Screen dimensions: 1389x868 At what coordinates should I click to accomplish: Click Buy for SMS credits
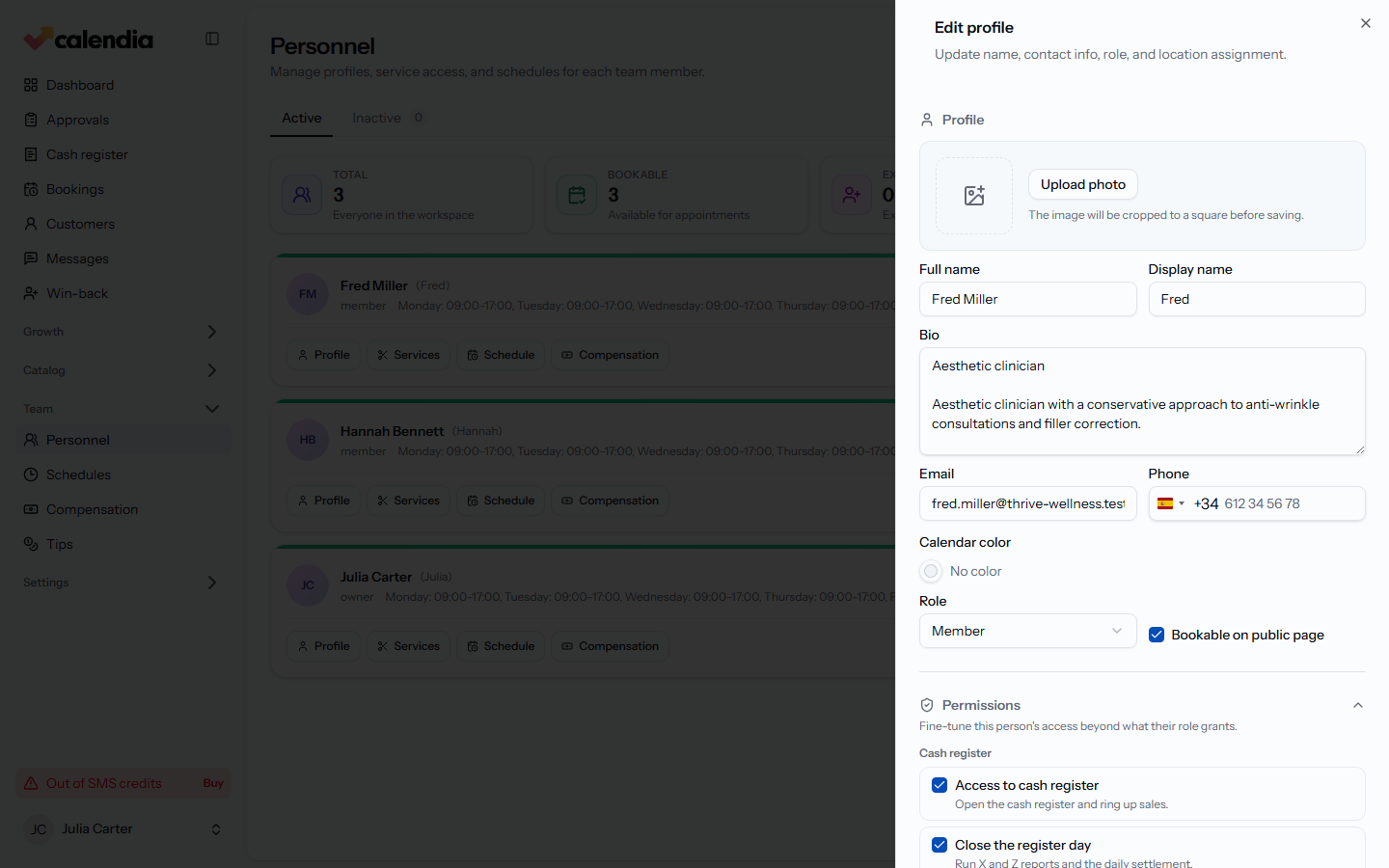pyautogui.click(x=213, y=783)
